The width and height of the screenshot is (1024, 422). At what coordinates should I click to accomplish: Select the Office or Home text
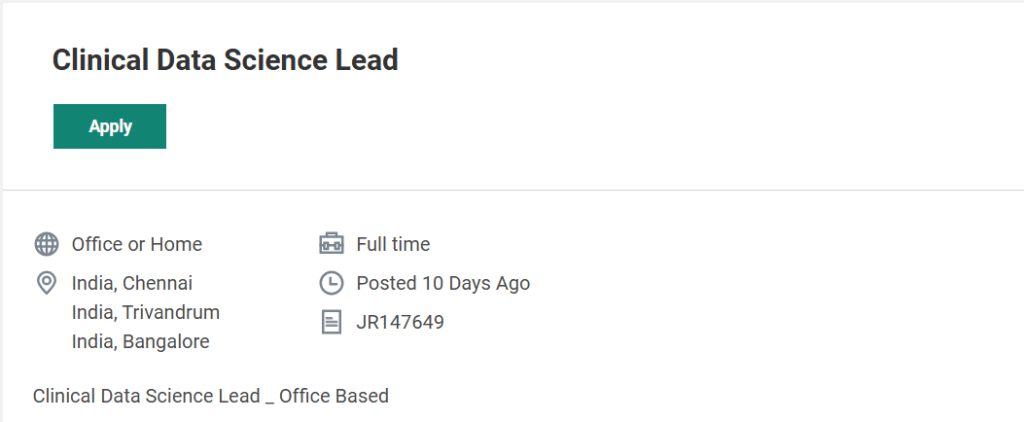pyautogui.click(x=137, y=244)
